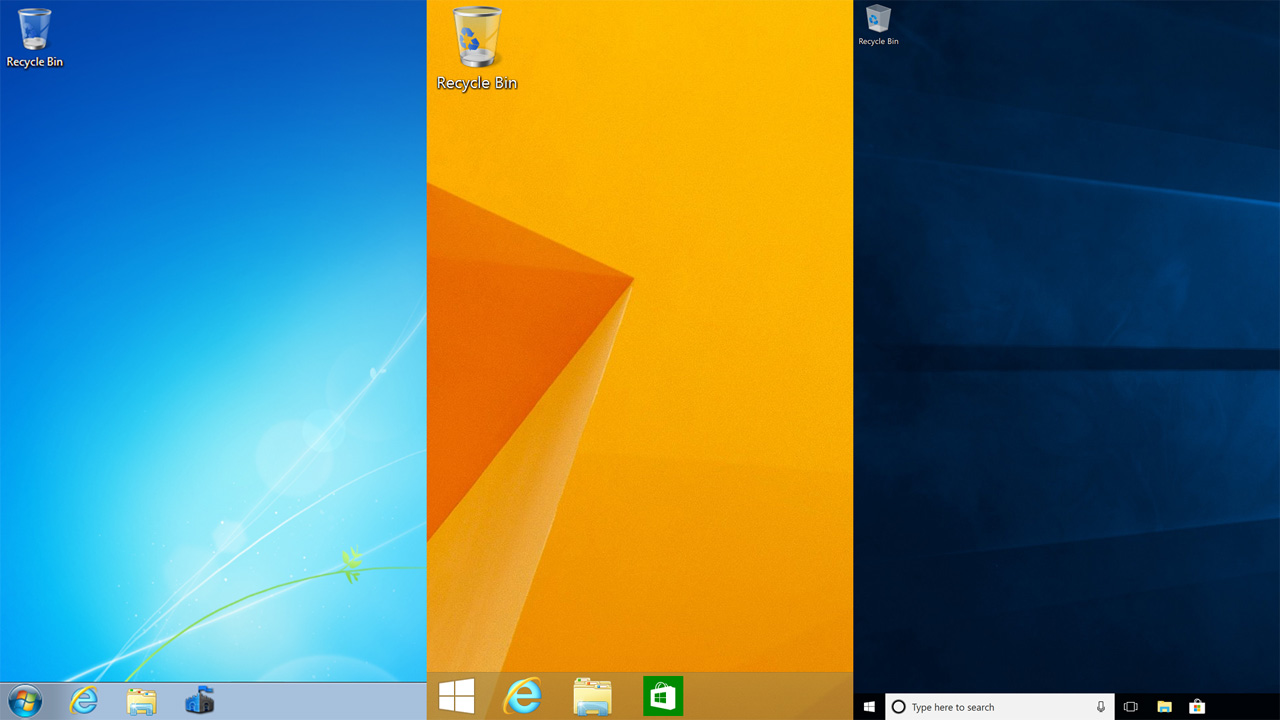Launch Internet Explorer from the Windows 7 taskbar
This screenshot has width=1280, height=720.
(x=84, y=700)
